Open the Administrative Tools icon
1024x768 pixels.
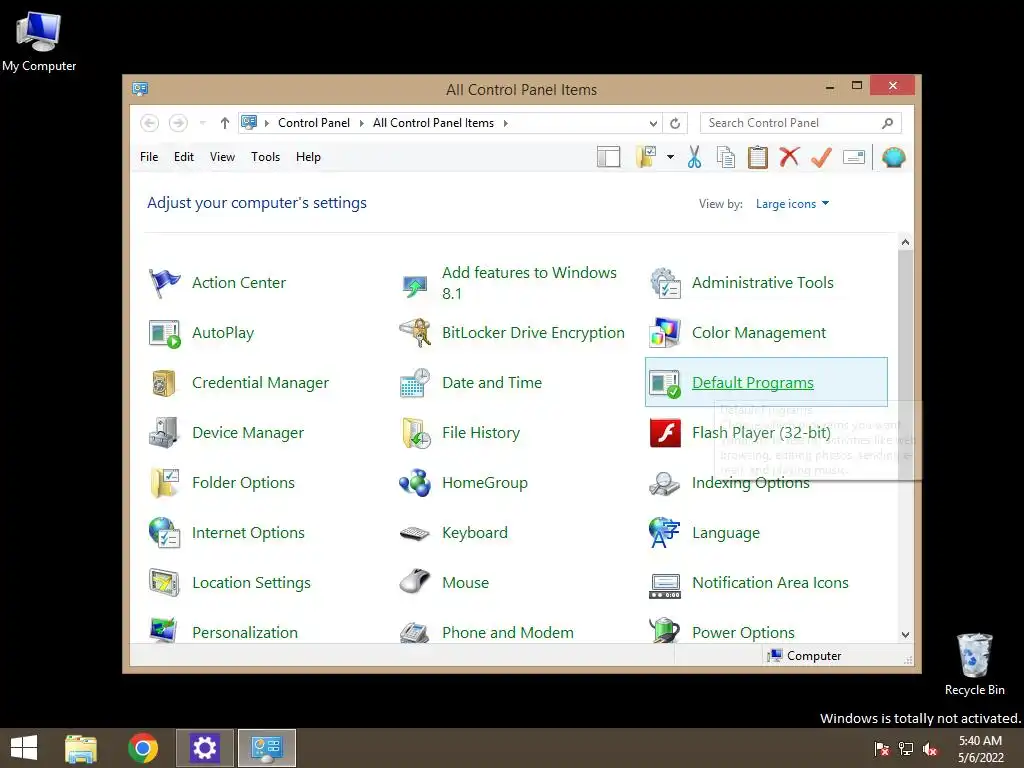[x=665, y=283]
